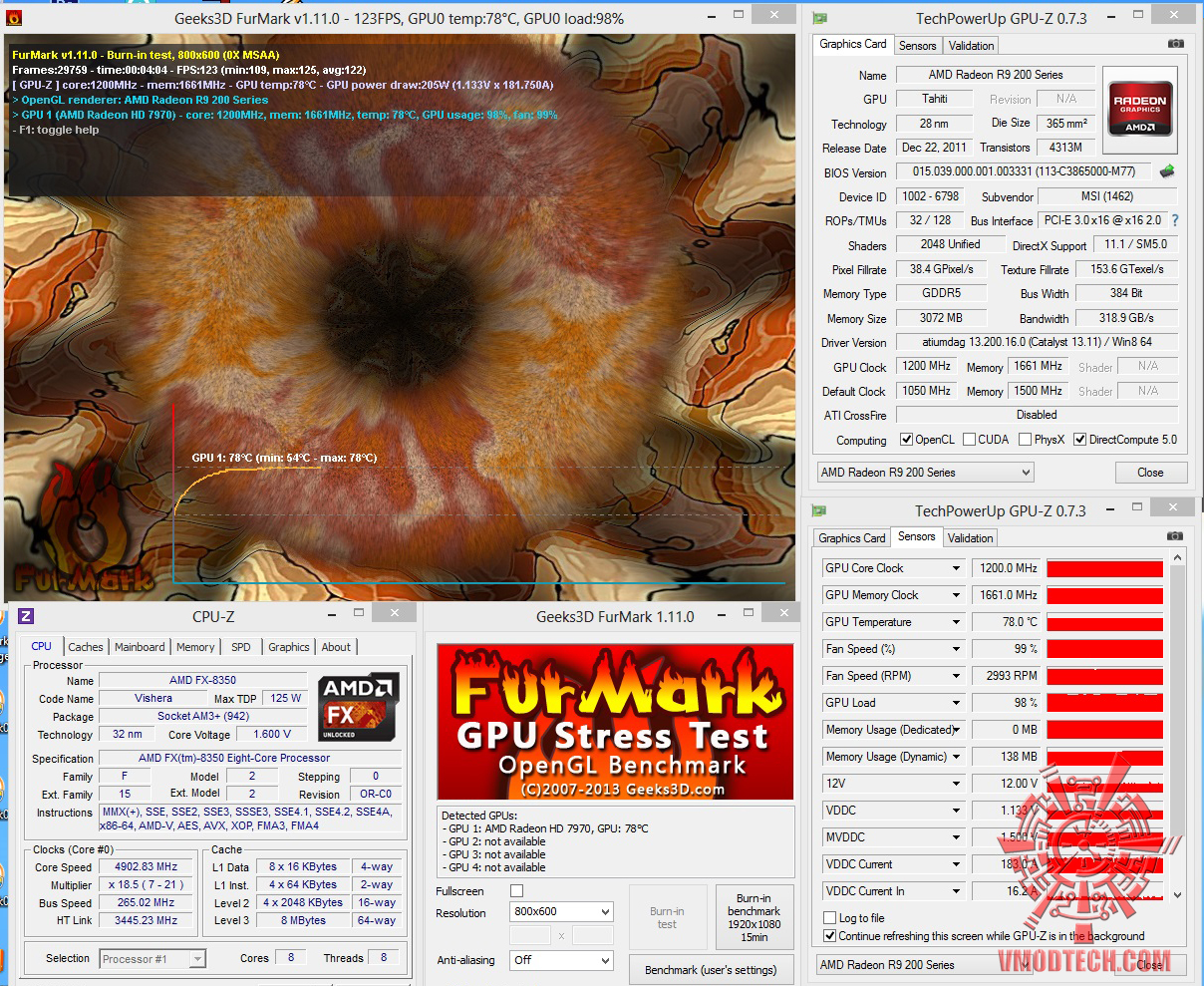The height and width of the screenshot is (986, 1204).
Task: Click the Driver Version atiumdag value
Action: pyautogui.click(x=1037, y=342)
